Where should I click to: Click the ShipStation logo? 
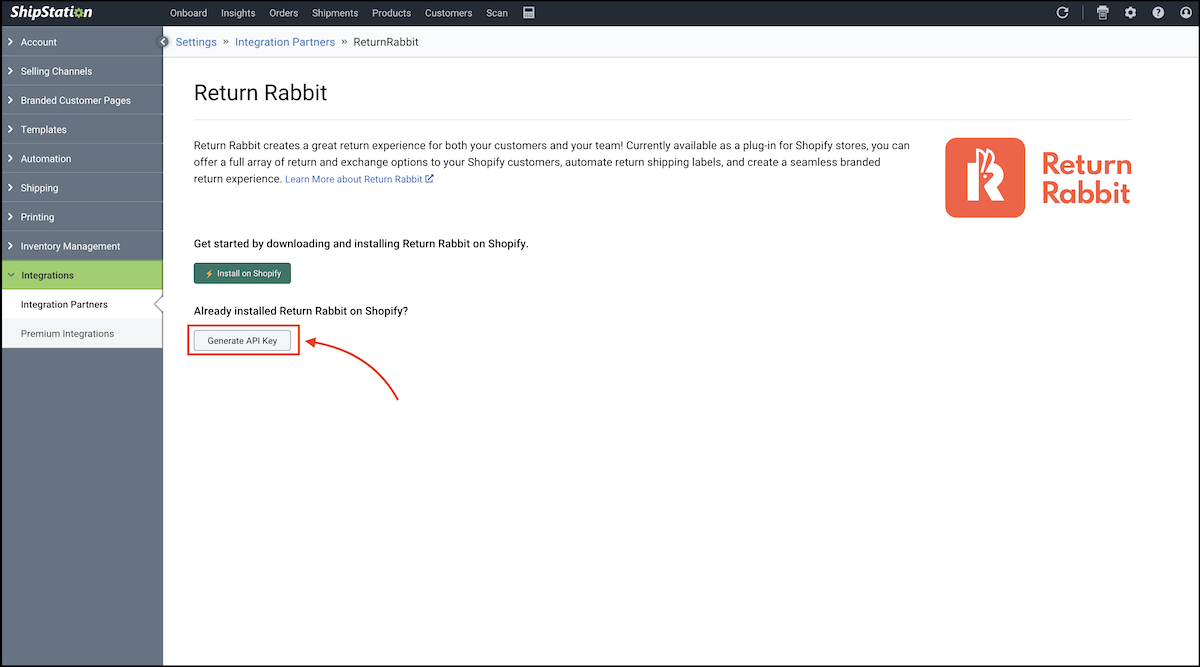(x=51, y=12)
